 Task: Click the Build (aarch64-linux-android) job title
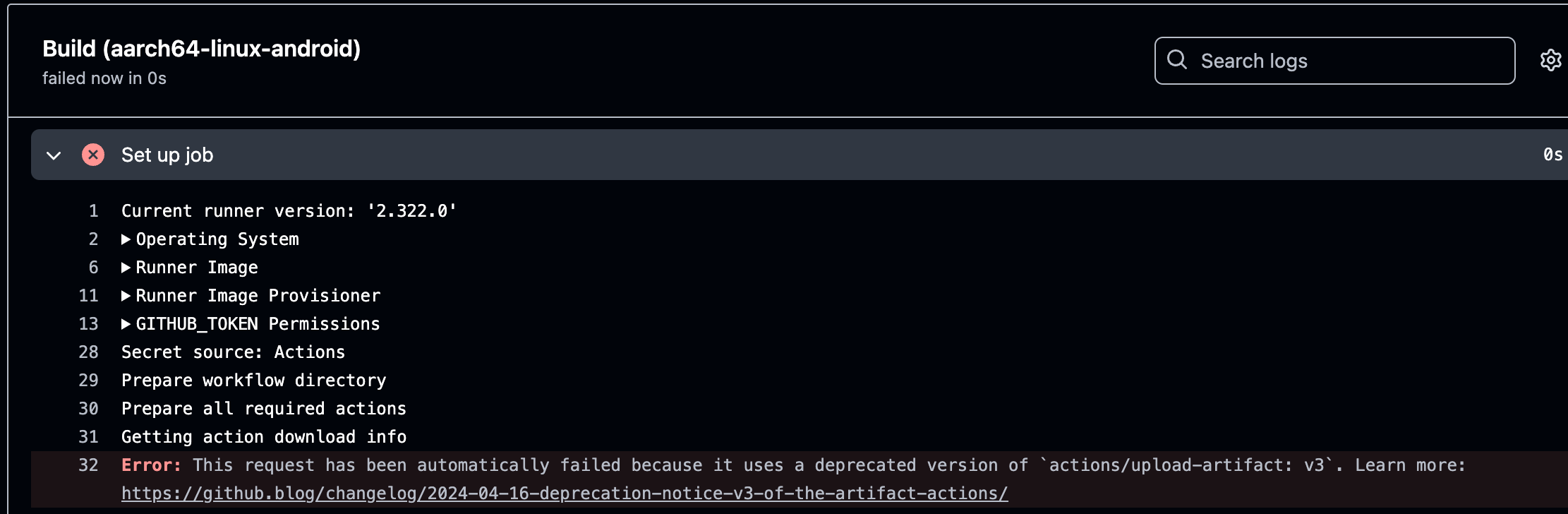201,49
